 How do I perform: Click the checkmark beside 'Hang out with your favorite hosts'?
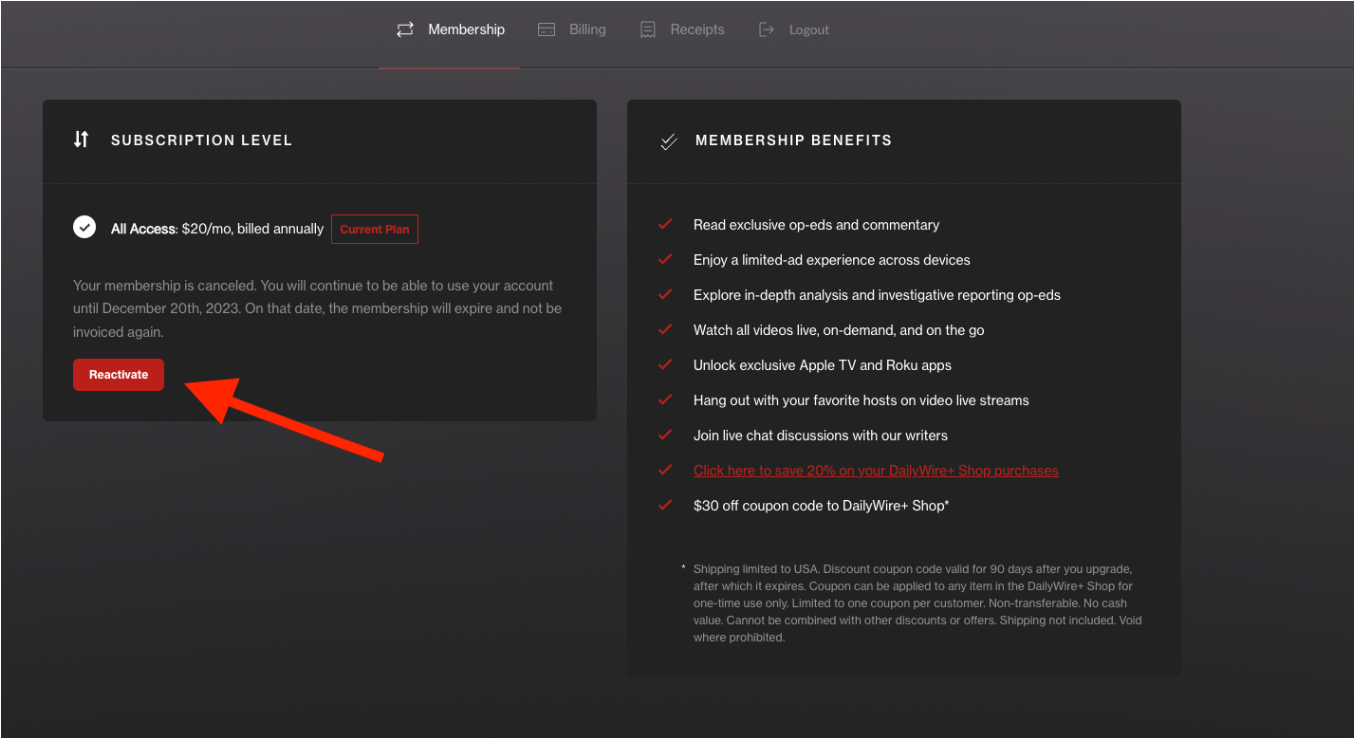click(665, 400)
